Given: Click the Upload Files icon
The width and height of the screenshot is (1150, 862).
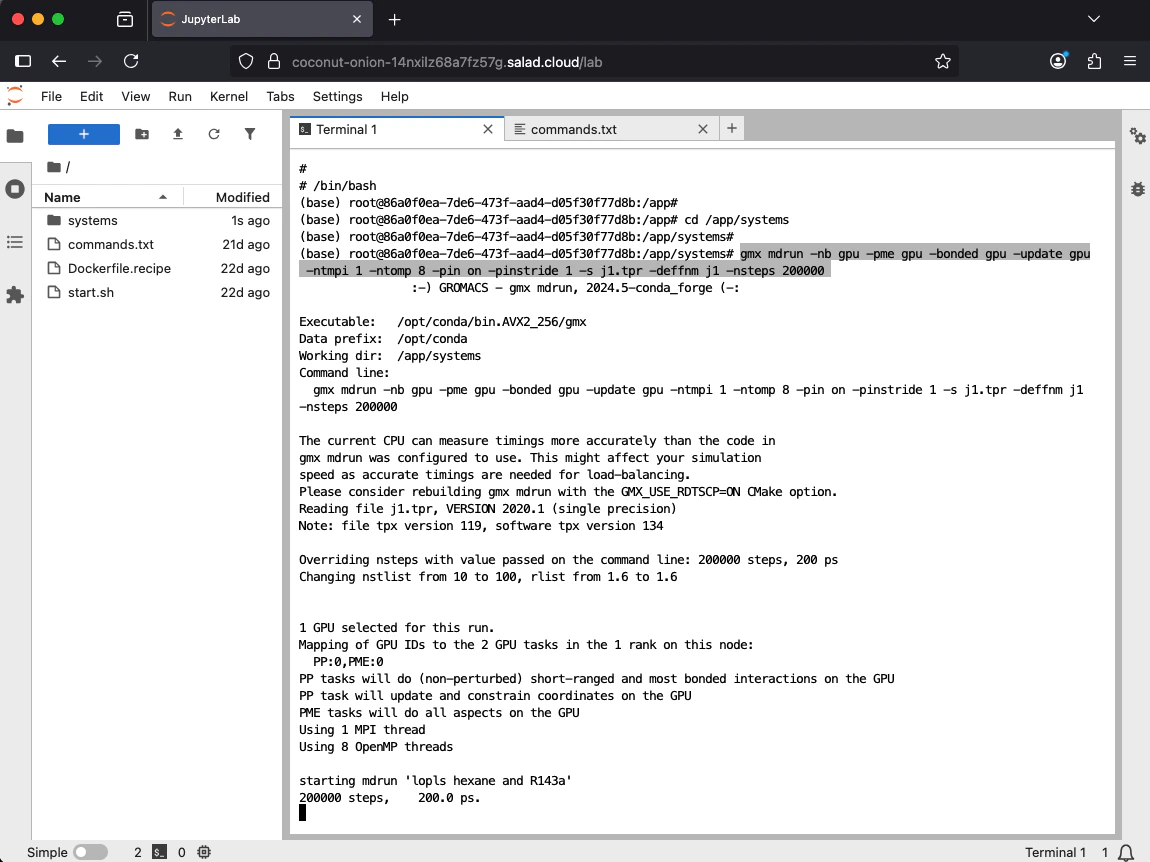Looking at the screenshot, I should pyautogui.click(x=177, y=134).
